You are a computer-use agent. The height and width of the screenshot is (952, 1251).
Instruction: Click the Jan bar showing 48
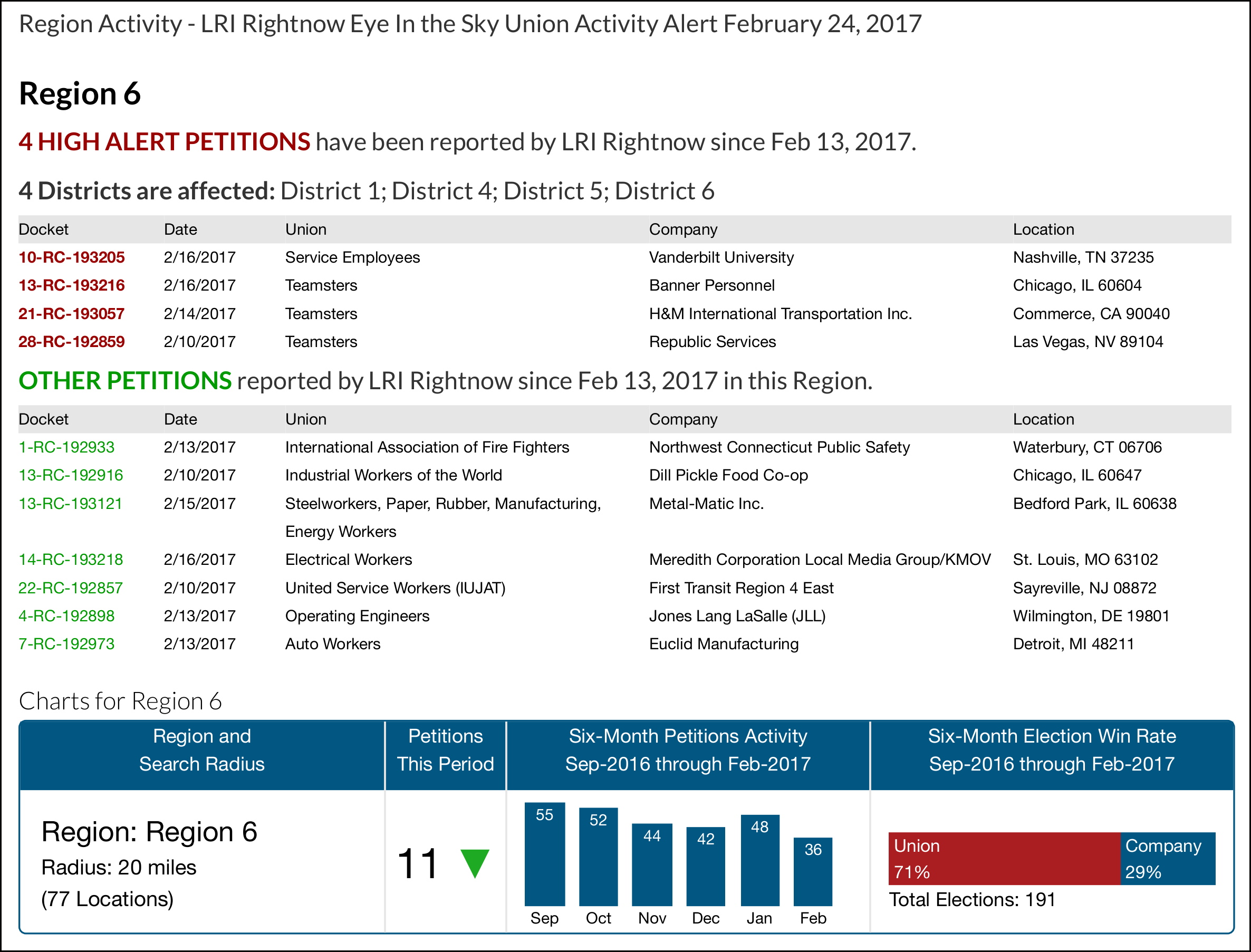click(760, 861)
